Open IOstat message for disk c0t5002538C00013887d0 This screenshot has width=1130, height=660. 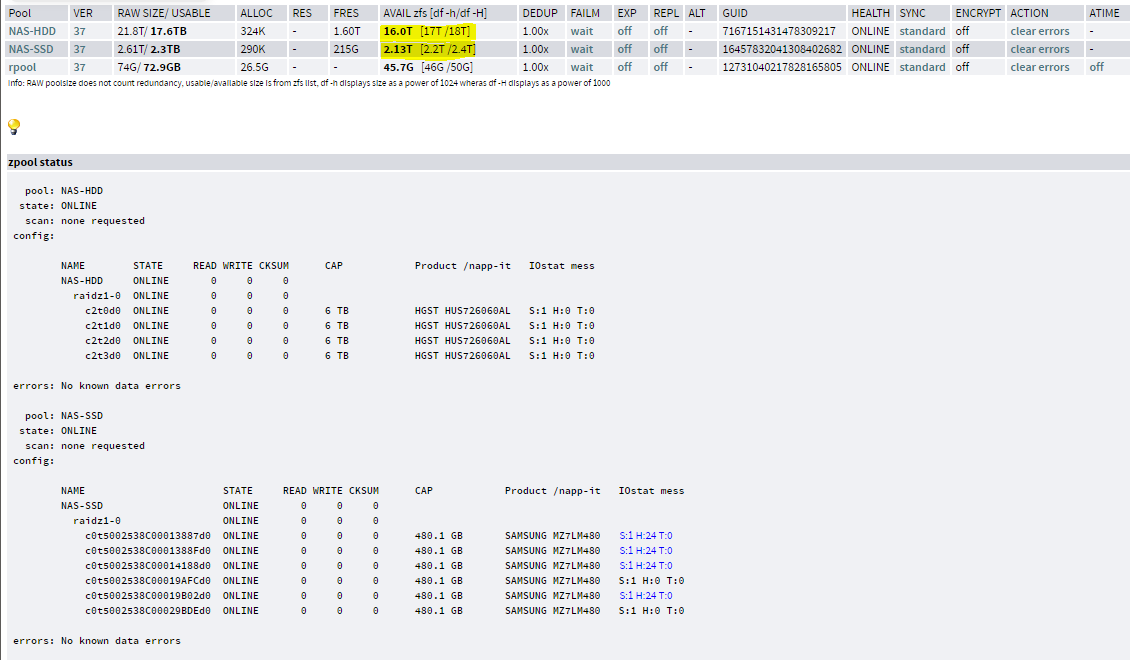click(x=645, y=536)
